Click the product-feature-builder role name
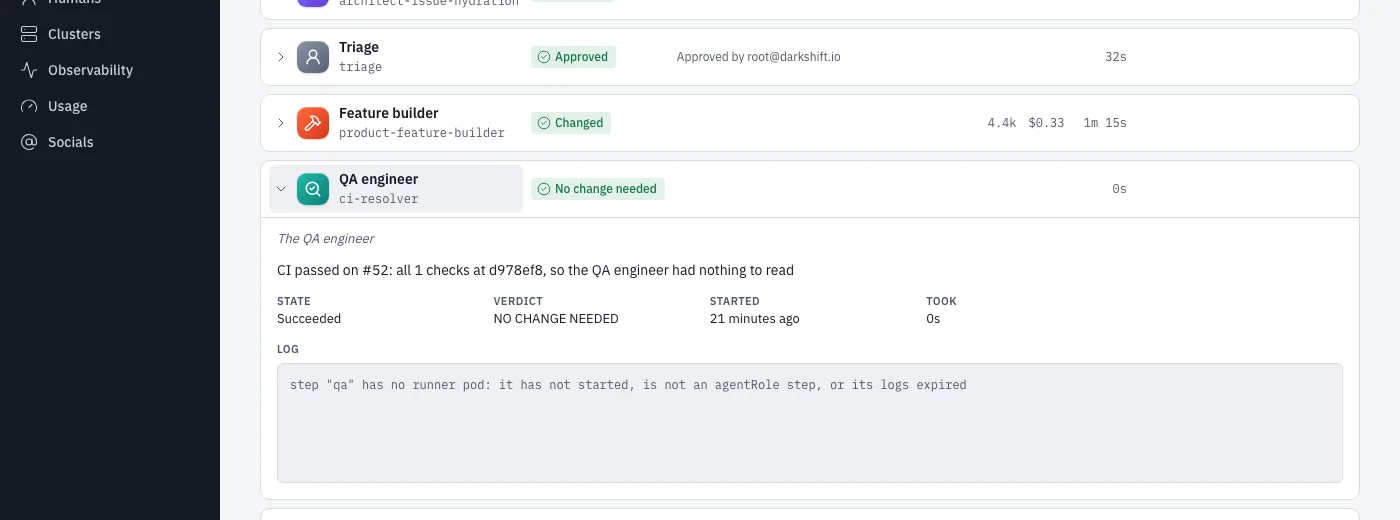Viewport: 1400px width, 520px height. [x=422, y=133]
